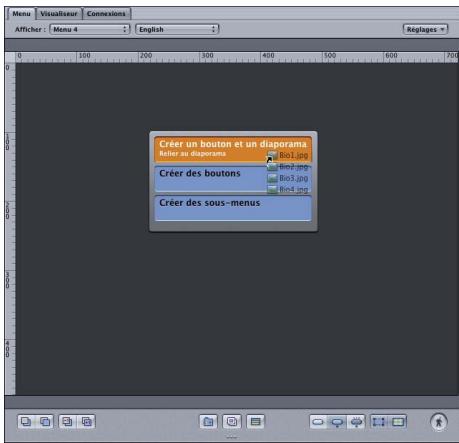Open the English language dropdown

tap(177, 29)
